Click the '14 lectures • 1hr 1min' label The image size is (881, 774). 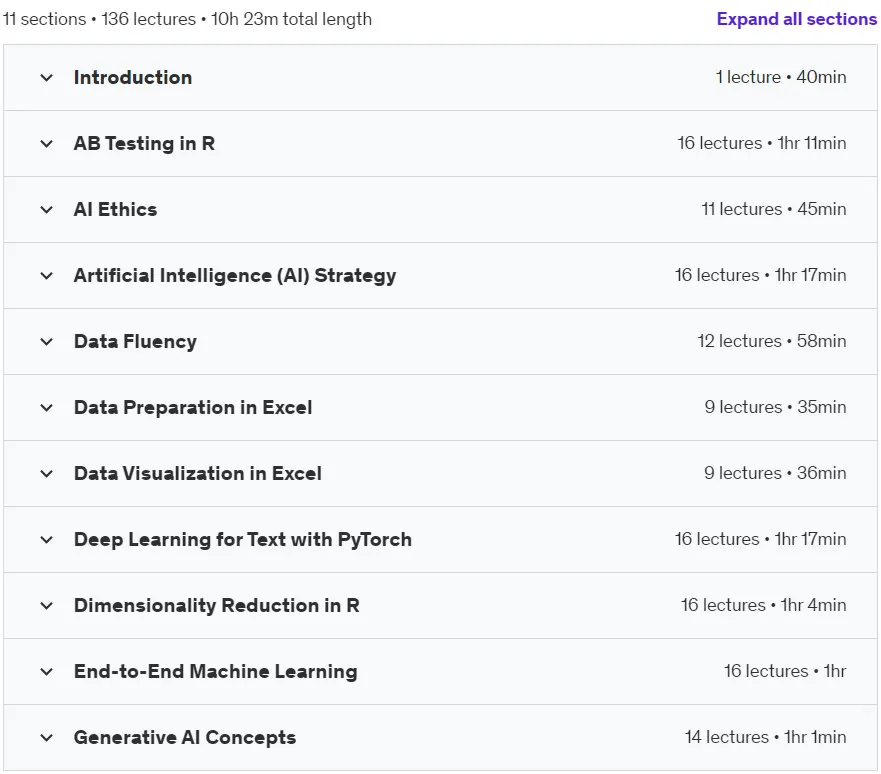click(x=765, y=737)
